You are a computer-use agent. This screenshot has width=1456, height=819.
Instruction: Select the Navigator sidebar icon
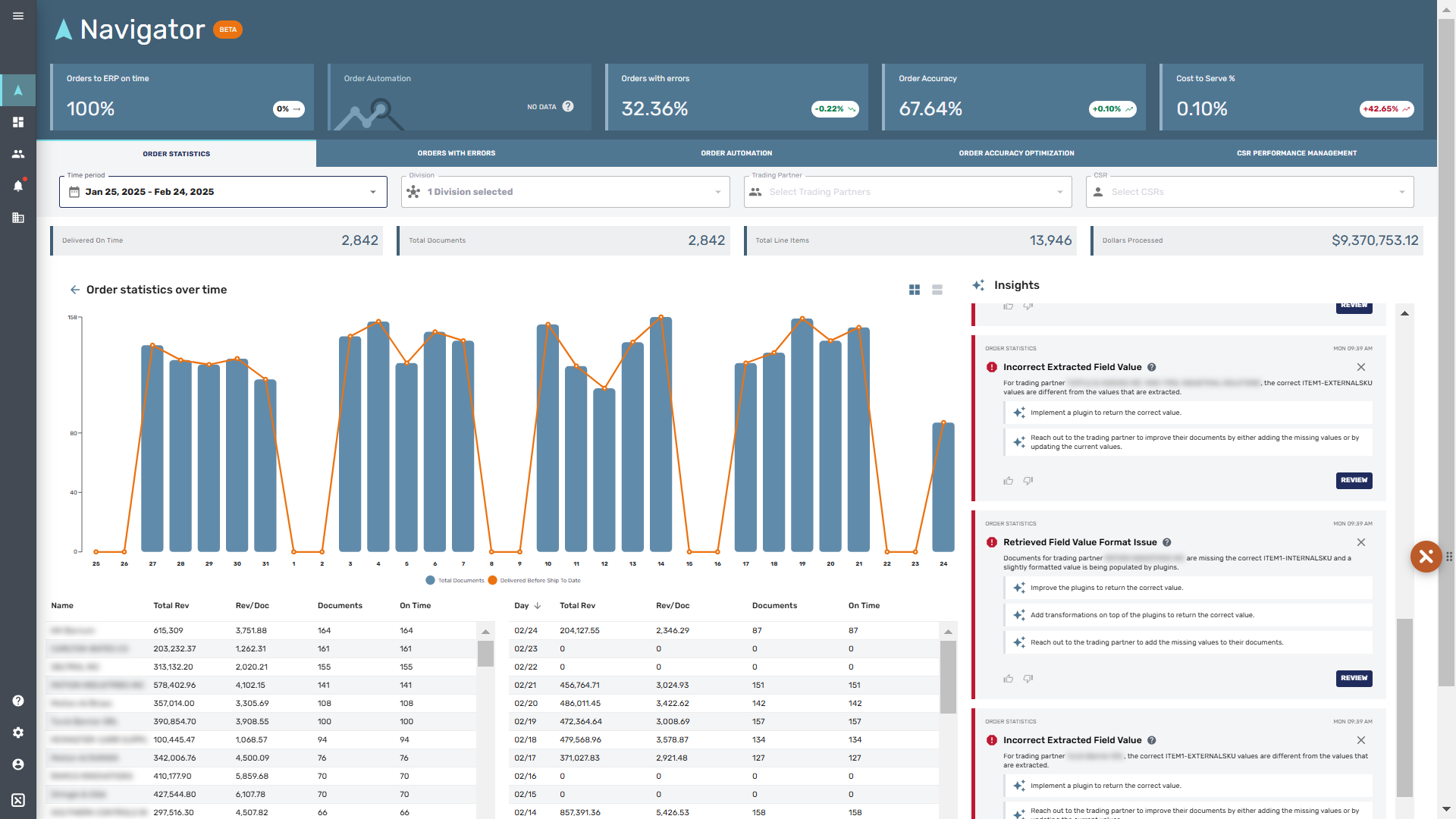tap(18, 90)
